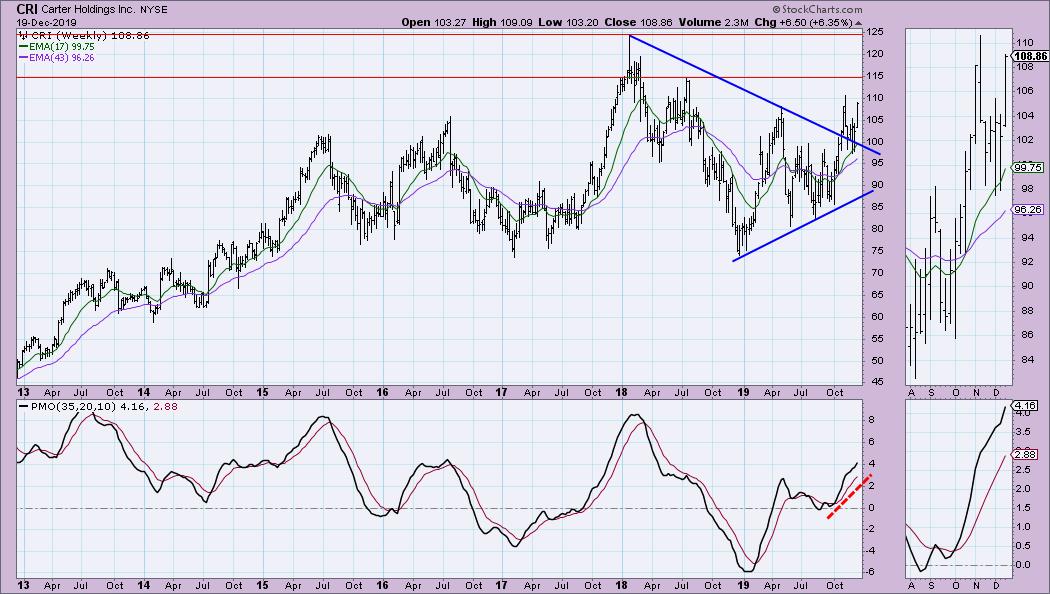Click the 106 label on the zoomed price axis
This screenshot has width=1050, height=594.
coord(1024,91)
